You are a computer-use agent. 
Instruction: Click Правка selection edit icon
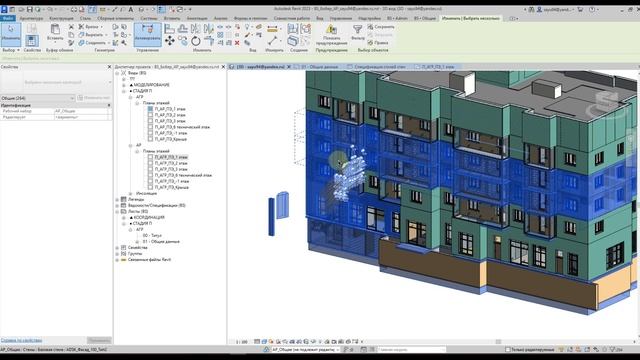point(378,42)
